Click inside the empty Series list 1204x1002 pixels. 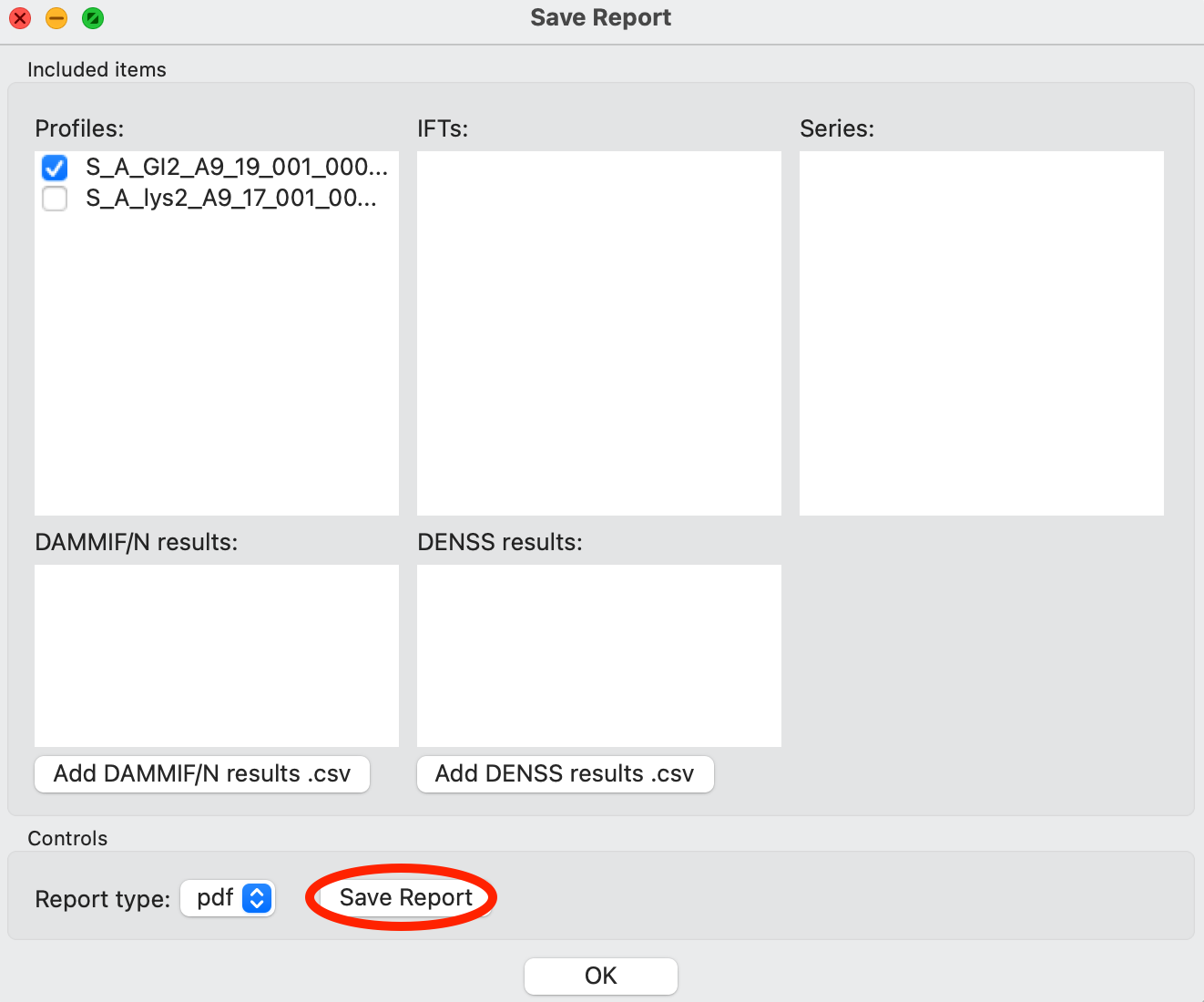[981, 332]
